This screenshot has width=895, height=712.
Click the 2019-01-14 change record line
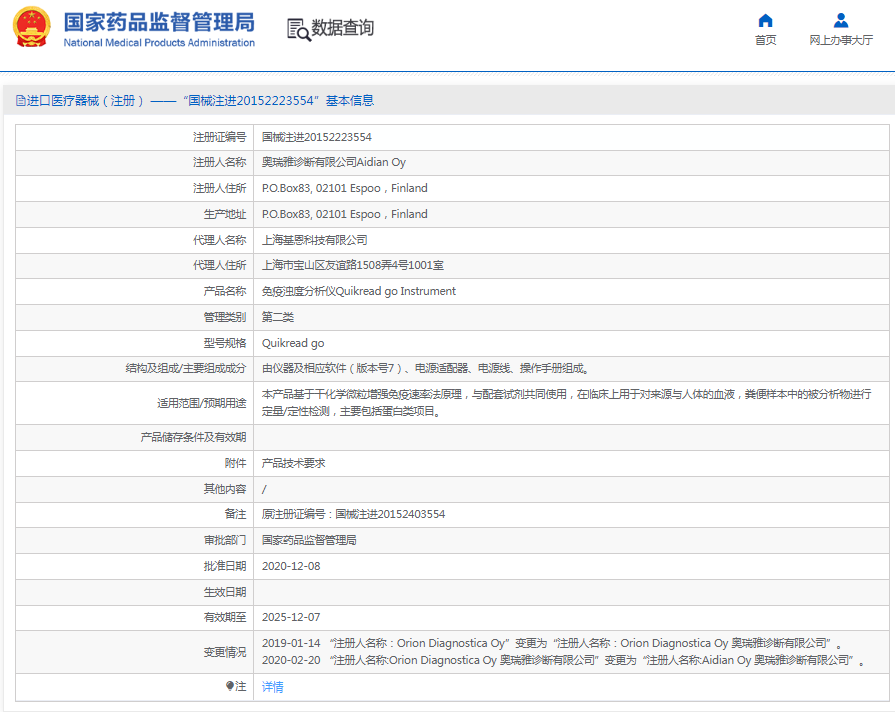click(551, 643)
